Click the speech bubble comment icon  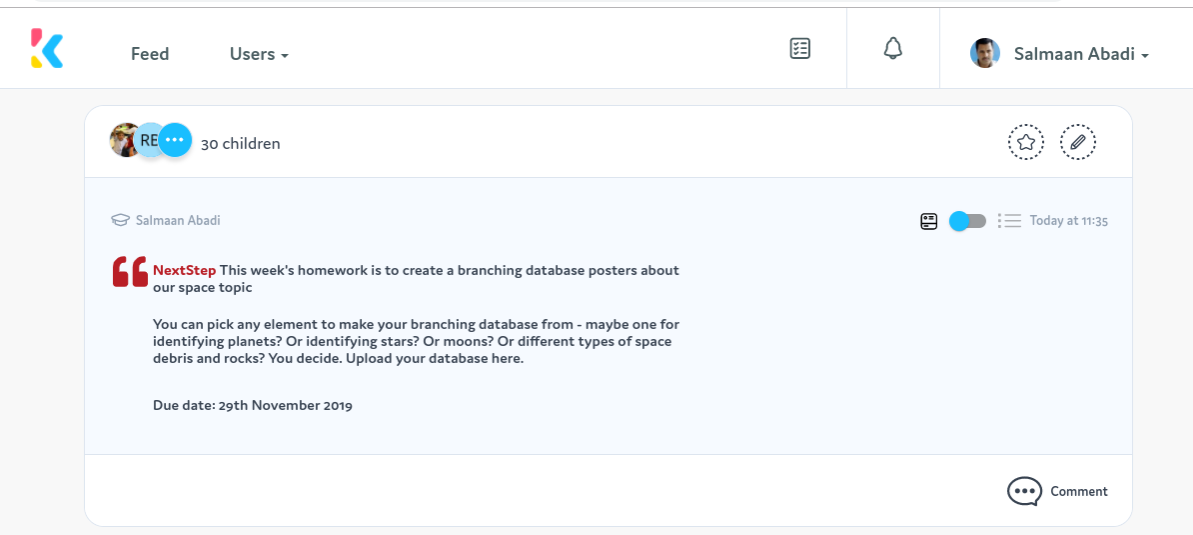tap(1024, 492)
